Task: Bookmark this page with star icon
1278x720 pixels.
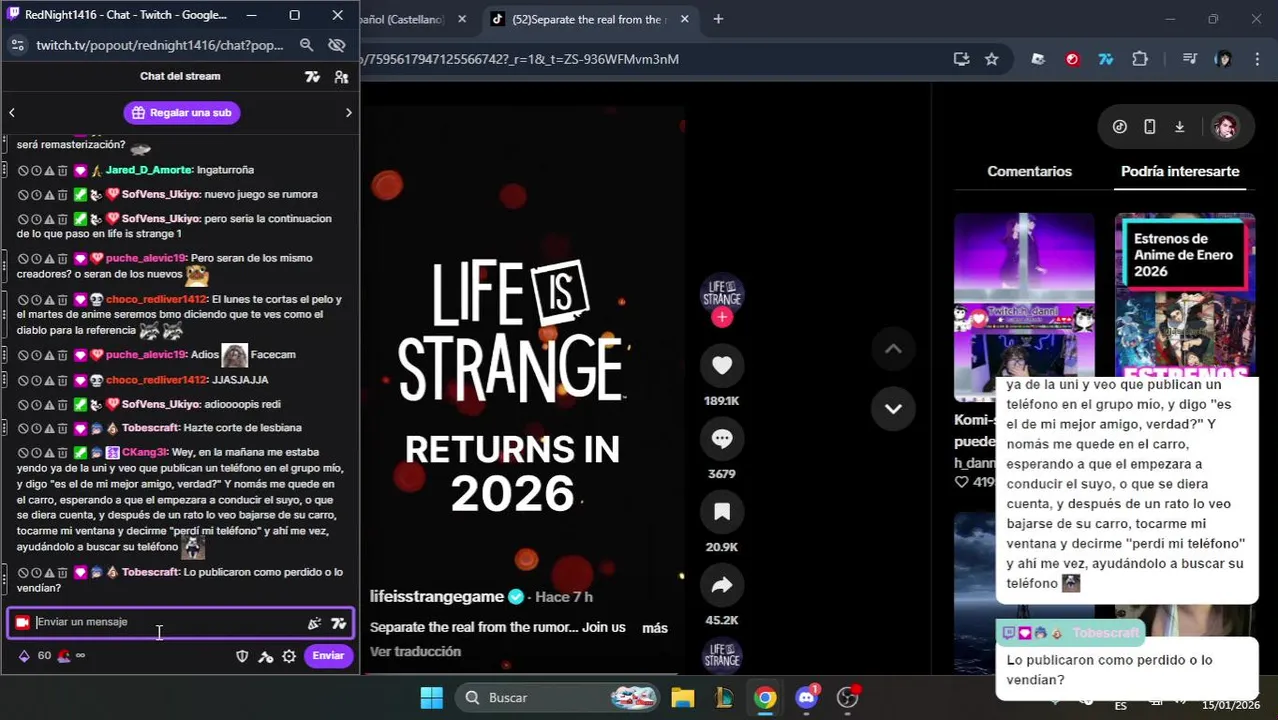Action: (x=991, y=59)
